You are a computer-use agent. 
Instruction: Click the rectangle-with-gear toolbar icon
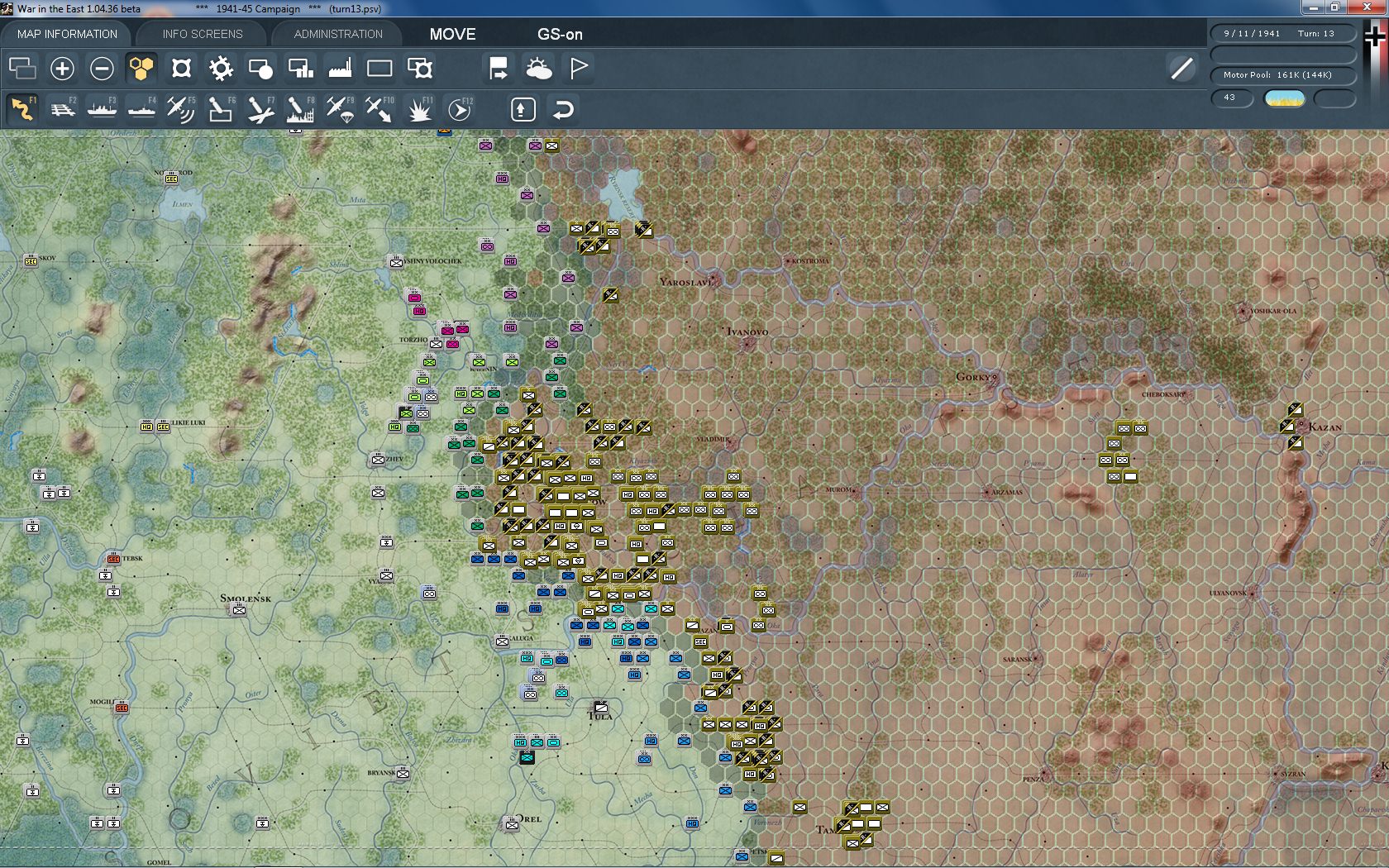[x=419, y=68]
